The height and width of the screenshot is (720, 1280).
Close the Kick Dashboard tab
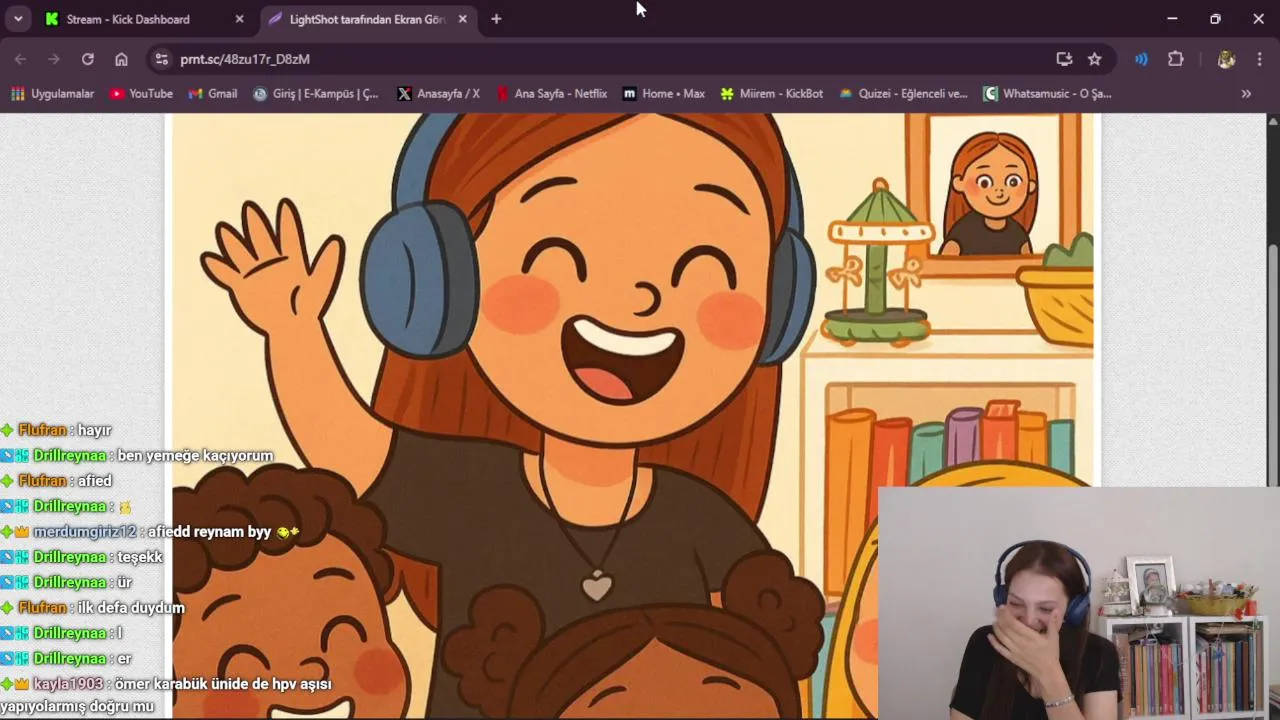pyautogui.click(x=239, y=19)
